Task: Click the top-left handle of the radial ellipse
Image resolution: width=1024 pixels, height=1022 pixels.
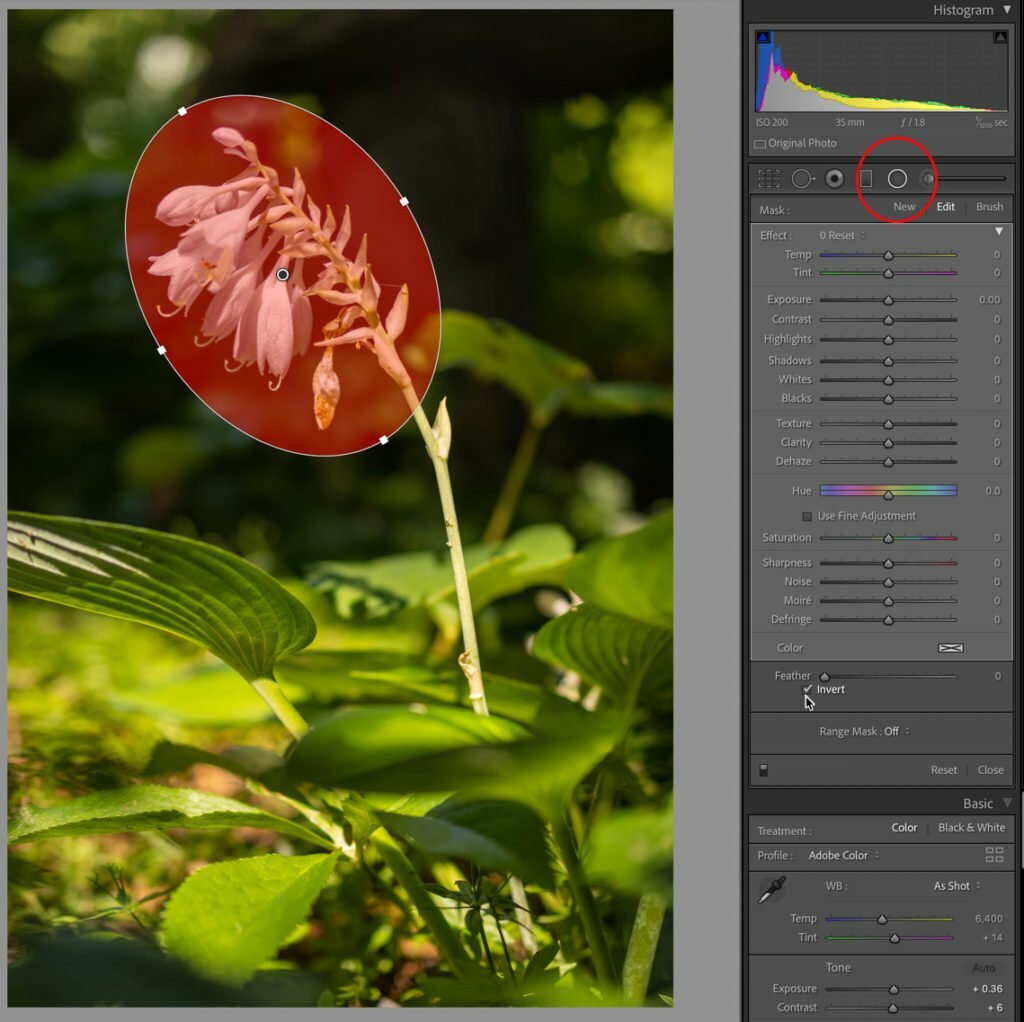Action: pos(182,111)
